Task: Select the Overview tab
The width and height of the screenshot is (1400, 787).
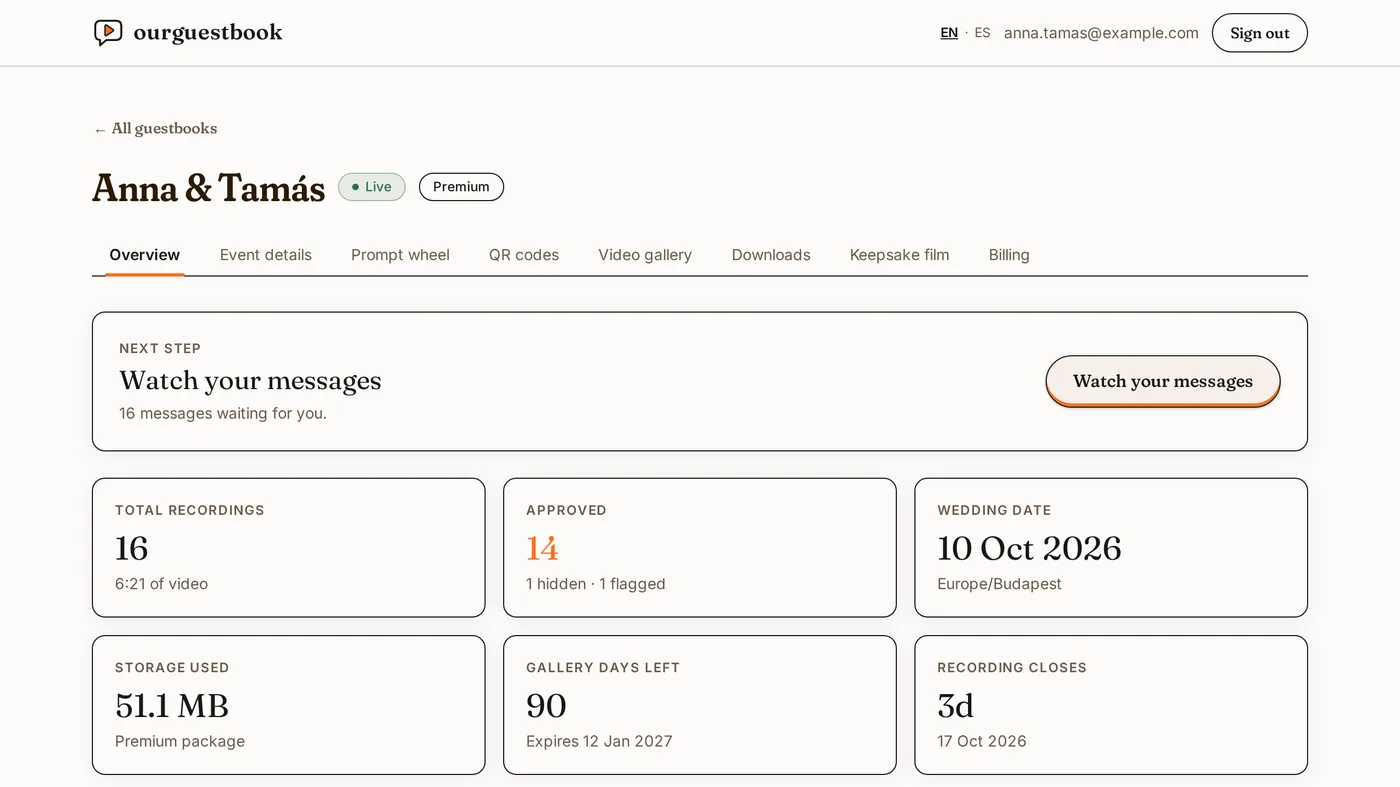Action: pyautogui.click(x=145, y=255)
